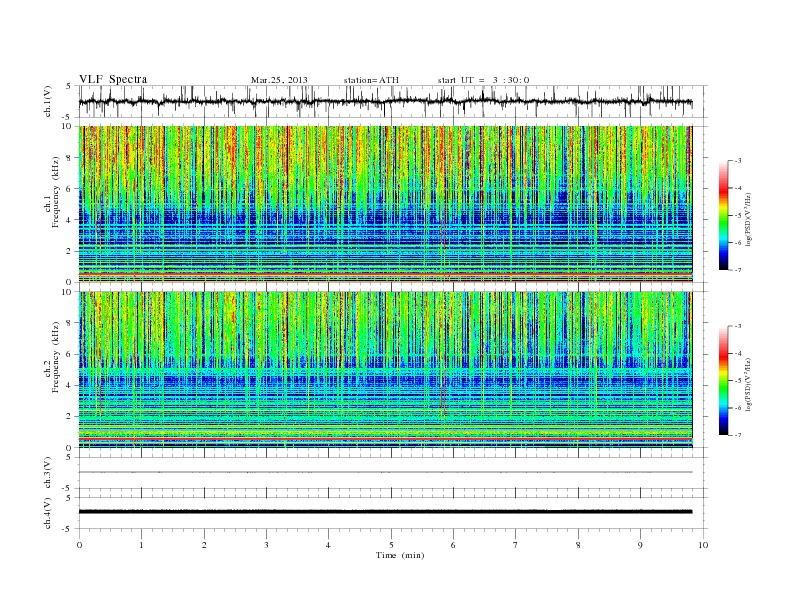Click the "0" tick on the time axis
This screenshot has height=612, width=792.
tap(79, 545)
